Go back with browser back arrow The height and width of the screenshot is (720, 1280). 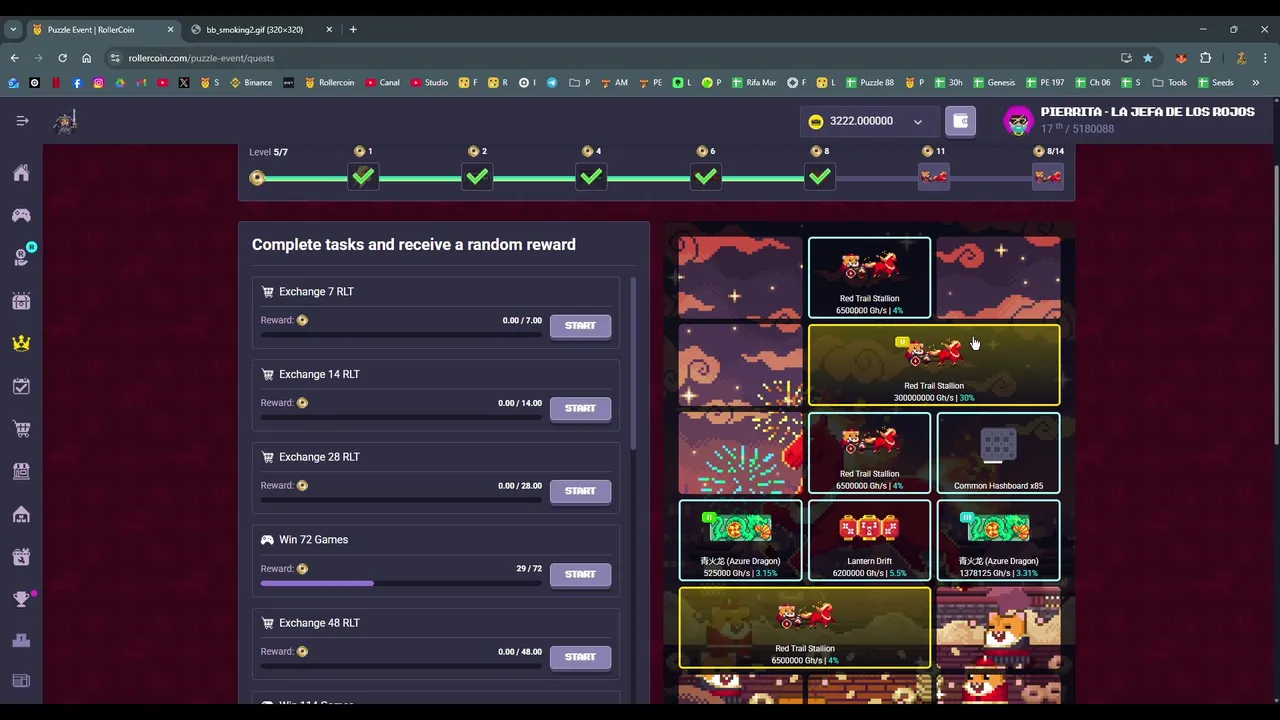[14, 58]
